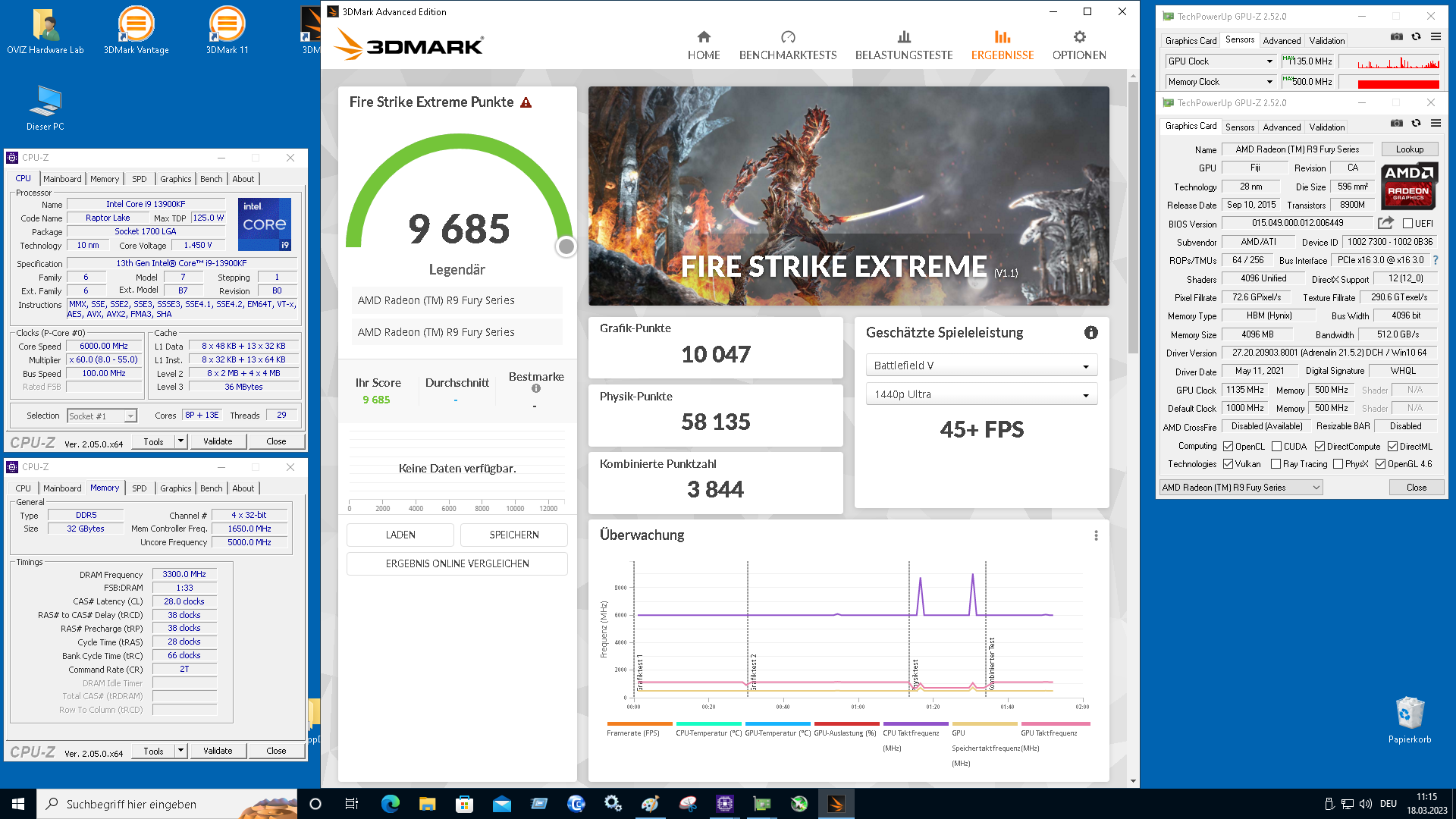This screenshot has width=1456, height=819.
Task: Toggle the OpenGL 4.6 checkbox in GPU-Z
Action: (x=1380, y=464)
